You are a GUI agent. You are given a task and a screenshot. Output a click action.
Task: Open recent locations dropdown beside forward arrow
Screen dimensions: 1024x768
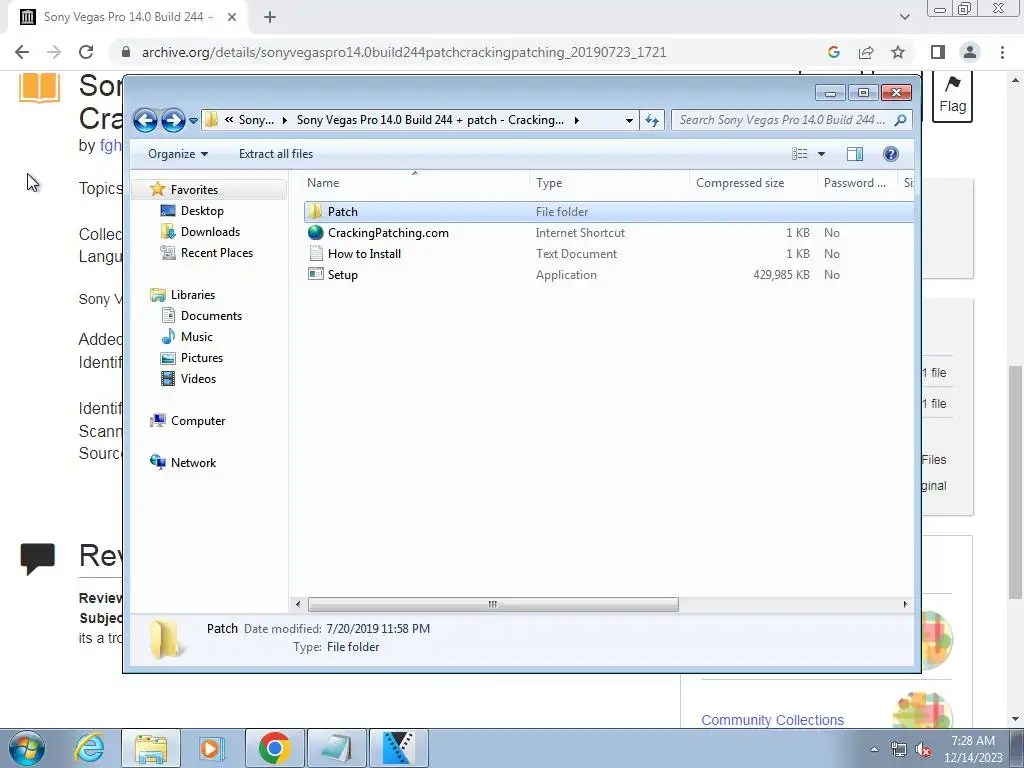coord(193,121)
